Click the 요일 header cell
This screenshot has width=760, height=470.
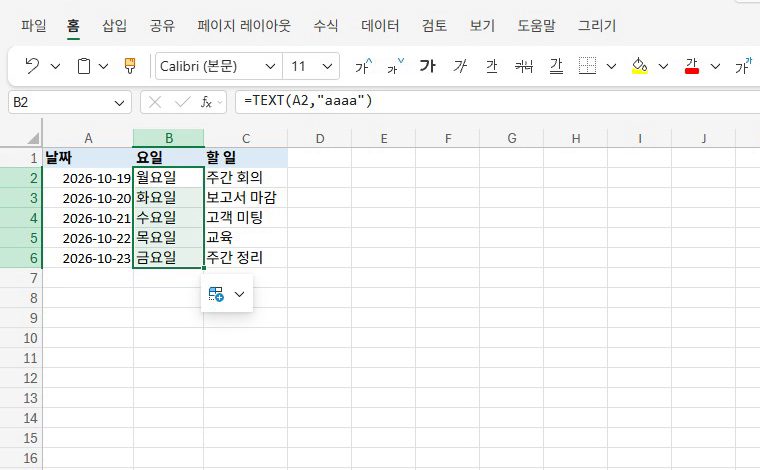[x=169, y=157]
